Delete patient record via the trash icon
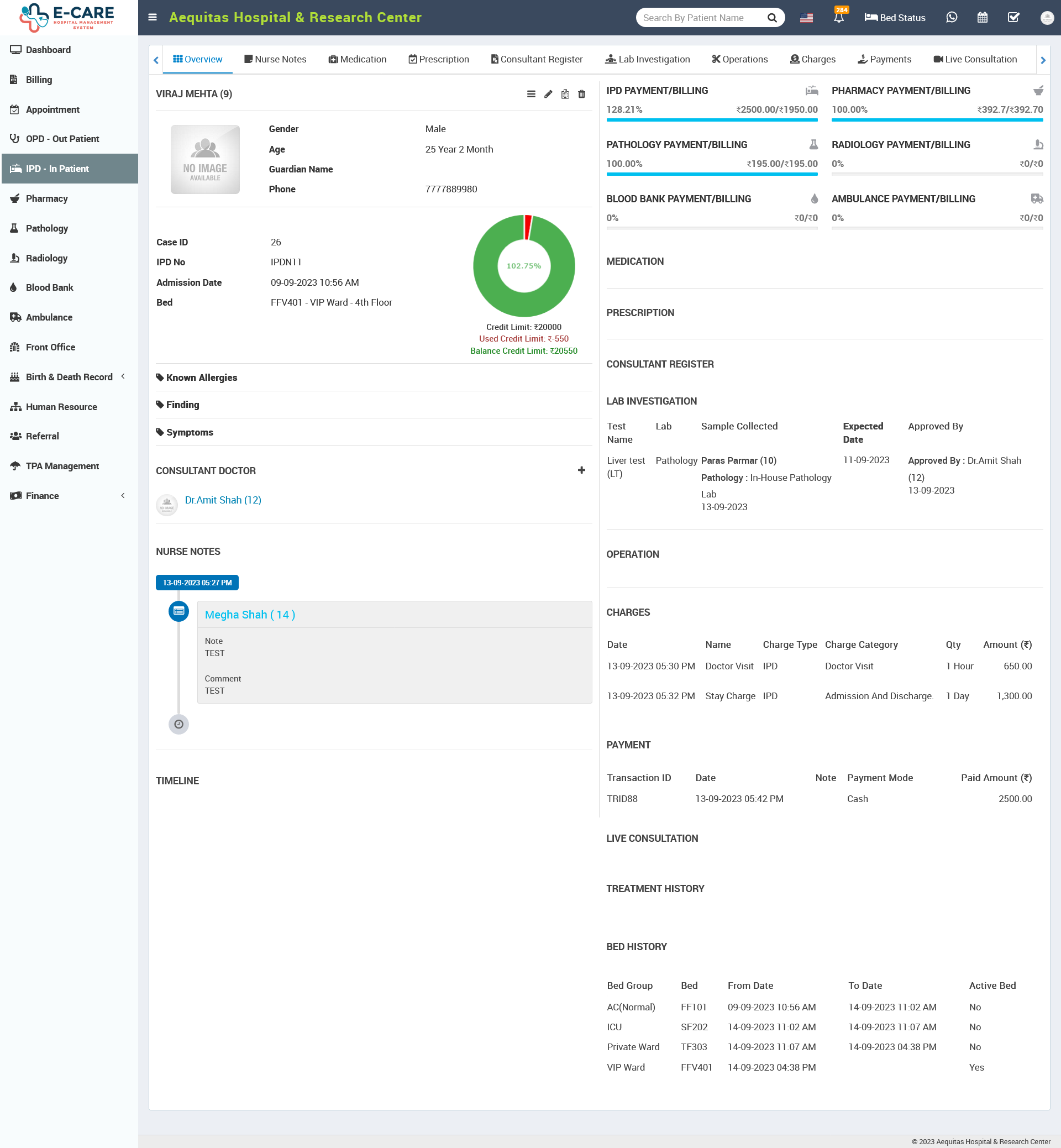The image size is (1061, 1148). pyautogui.click(x=581, y=93)
